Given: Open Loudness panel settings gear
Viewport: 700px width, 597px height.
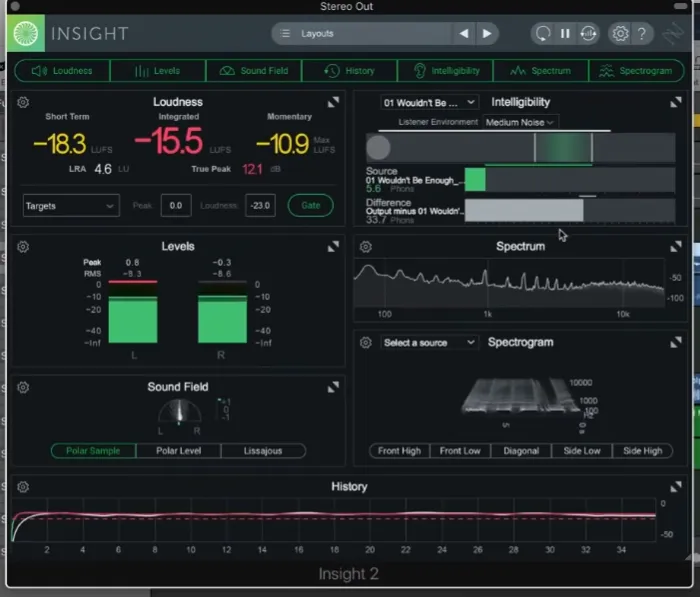Looking at the screenshot, I should coord(23,102).
